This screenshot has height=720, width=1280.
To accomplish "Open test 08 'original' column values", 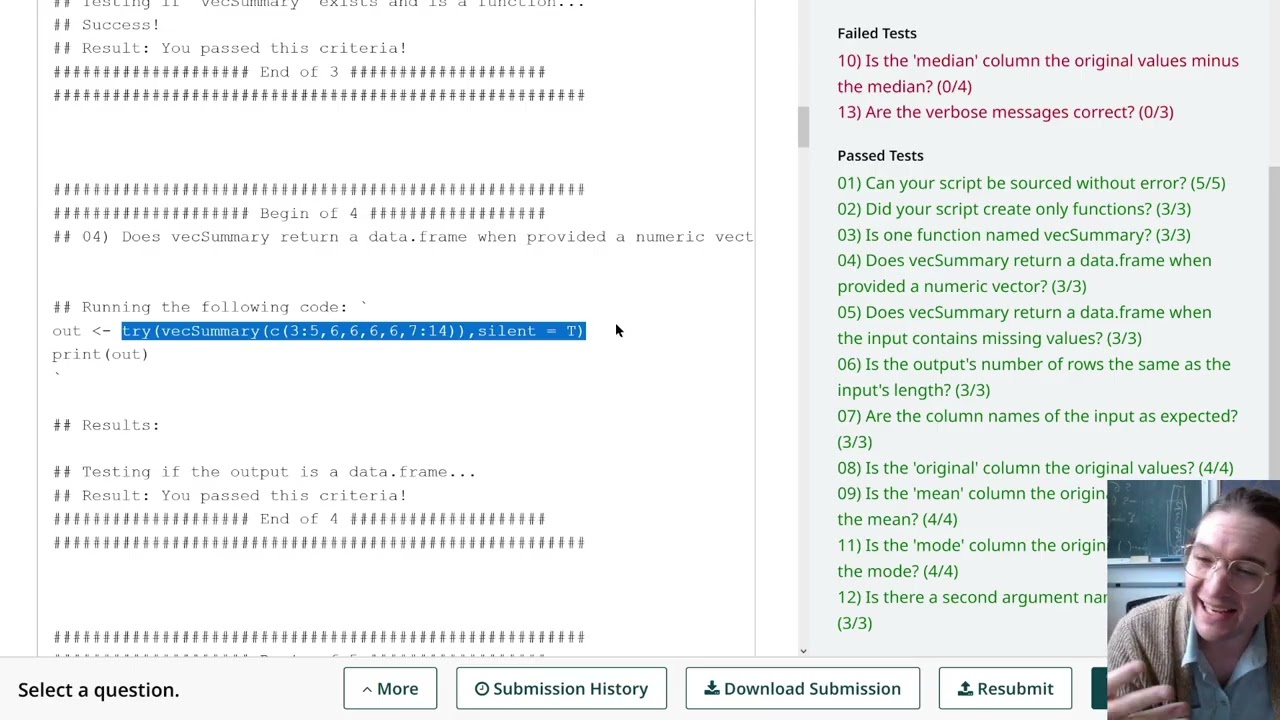I will [1035, 468].
